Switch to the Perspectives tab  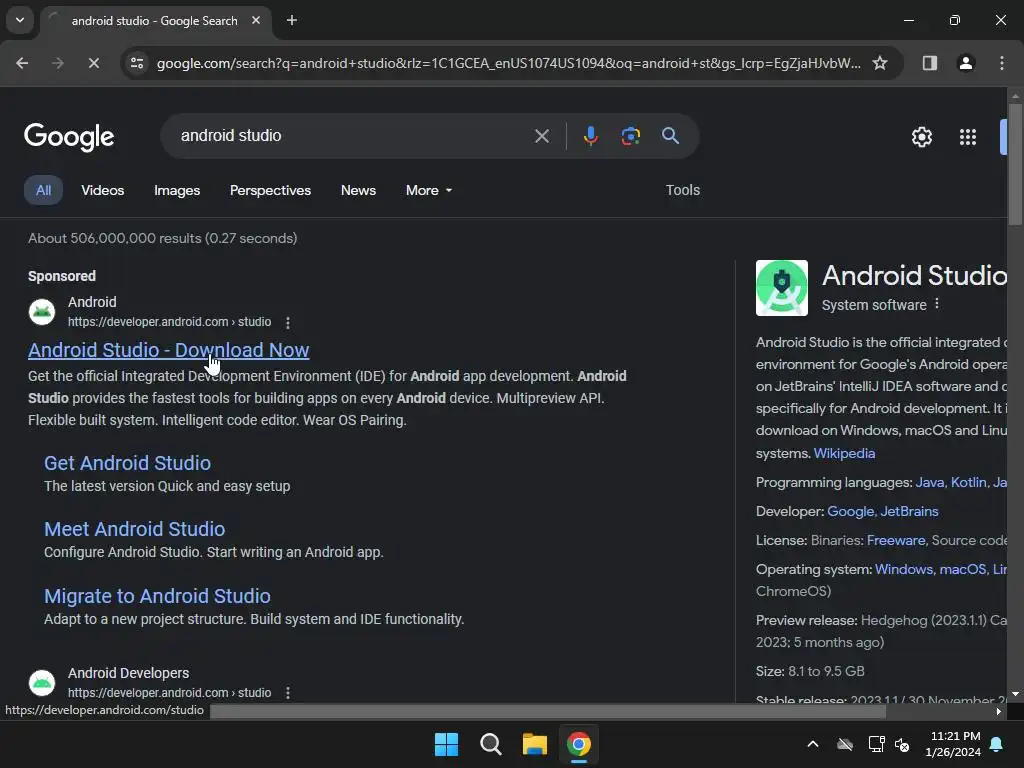click(270, 190)
